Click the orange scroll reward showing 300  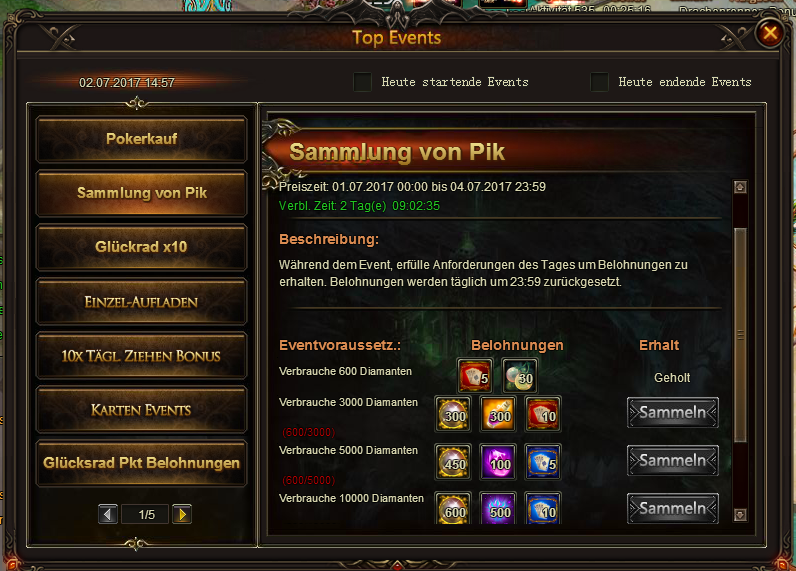pos(498,414)
